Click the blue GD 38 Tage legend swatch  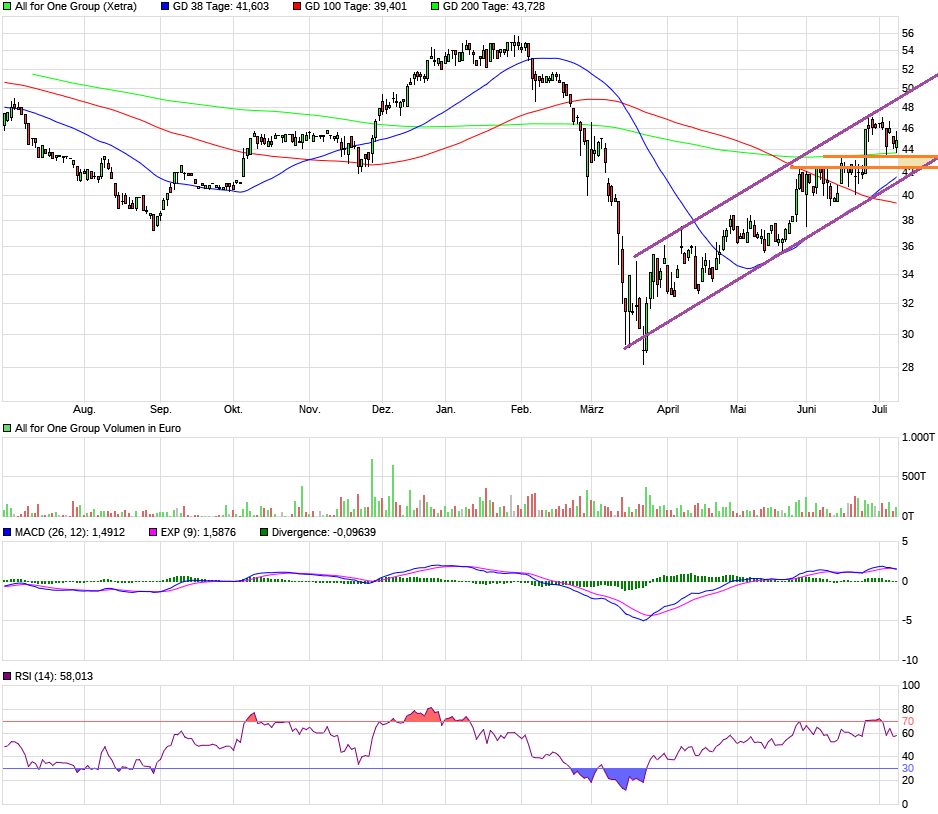(x=165, y=6)
